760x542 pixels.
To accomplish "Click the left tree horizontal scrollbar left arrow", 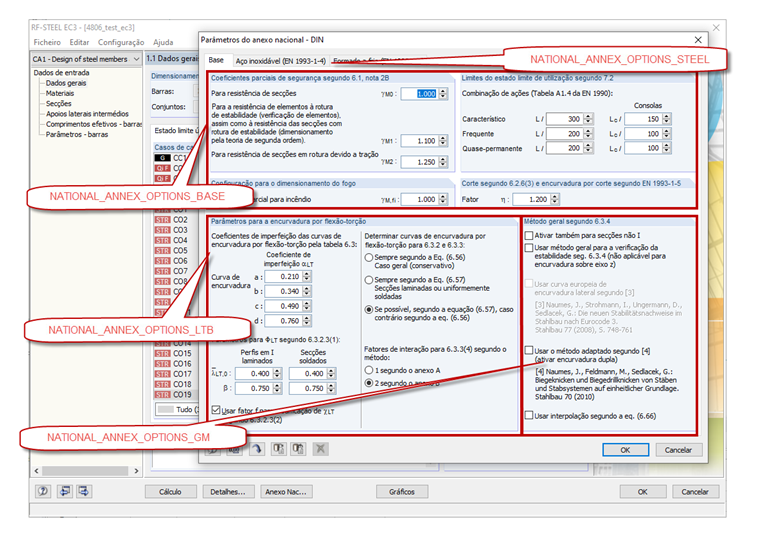I will [36, 471].
